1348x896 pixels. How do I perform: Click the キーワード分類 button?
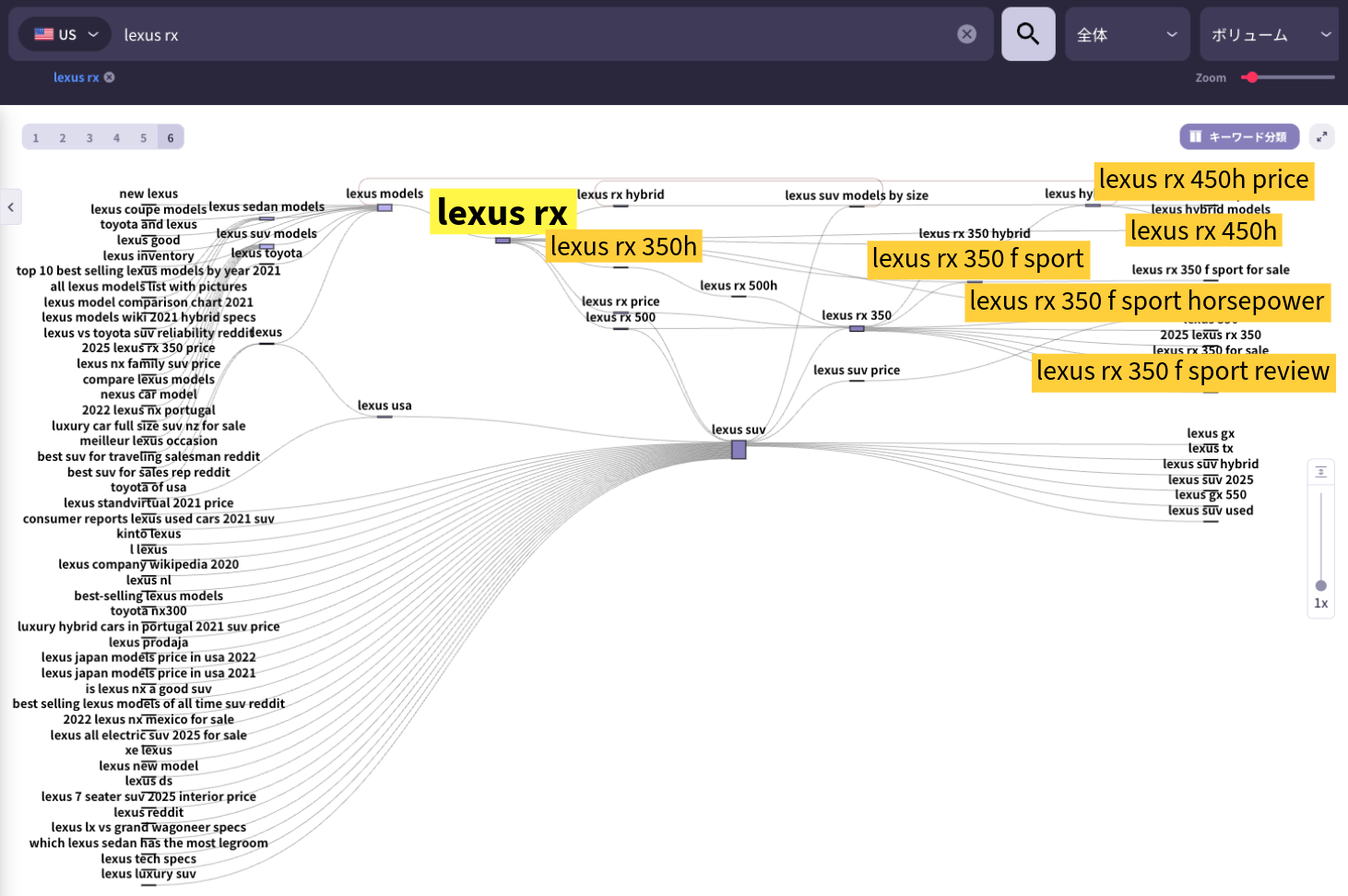click(x=1239, y=136)
